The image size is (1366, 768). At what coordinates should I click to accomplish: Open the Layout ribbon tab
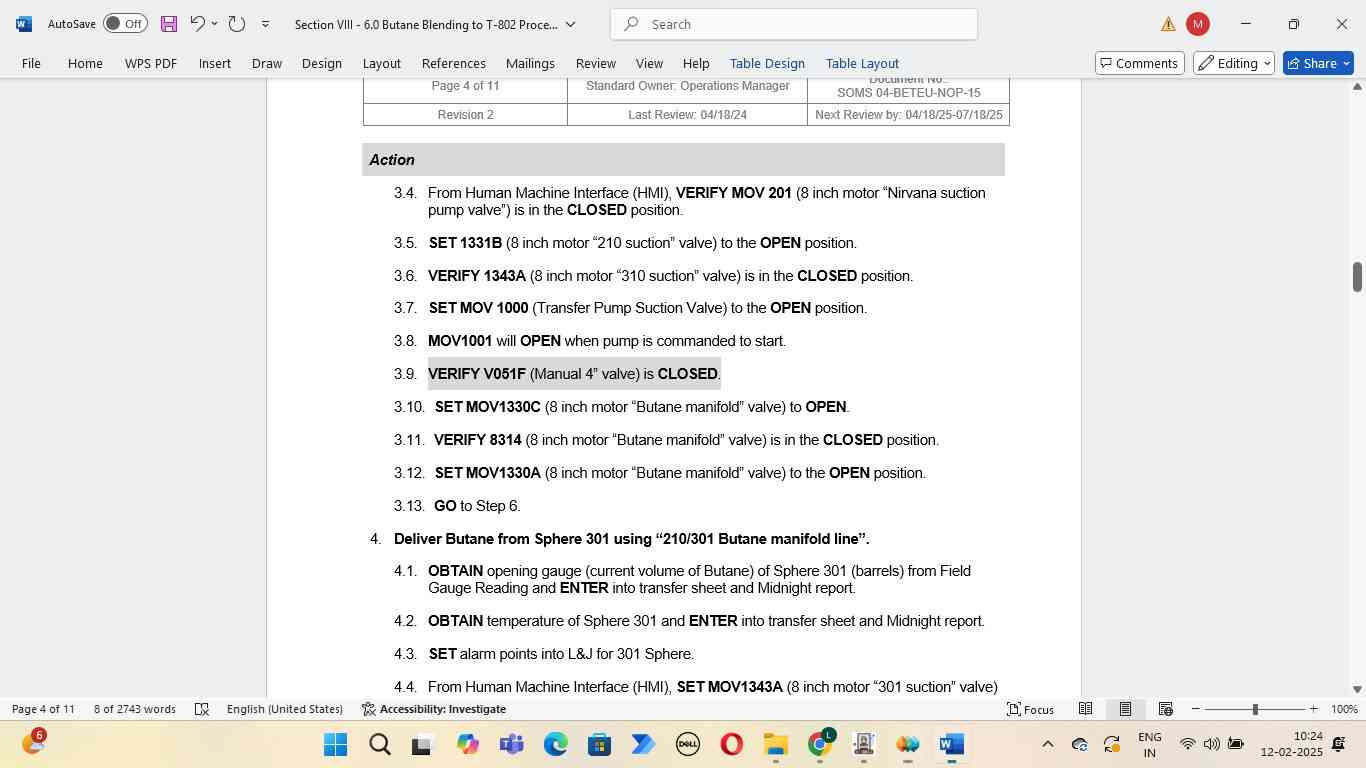tap(382, 63)
